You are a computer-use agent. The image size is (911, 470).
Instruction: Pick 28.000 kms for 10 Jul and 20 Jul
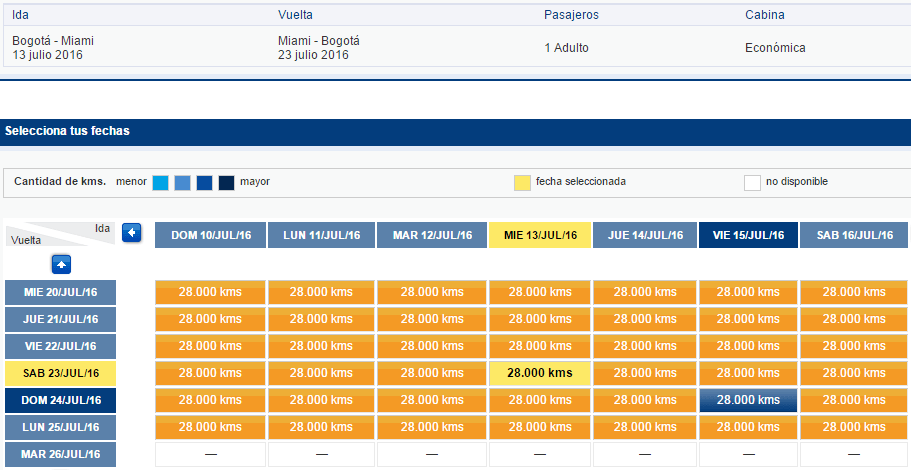[210, 292]
